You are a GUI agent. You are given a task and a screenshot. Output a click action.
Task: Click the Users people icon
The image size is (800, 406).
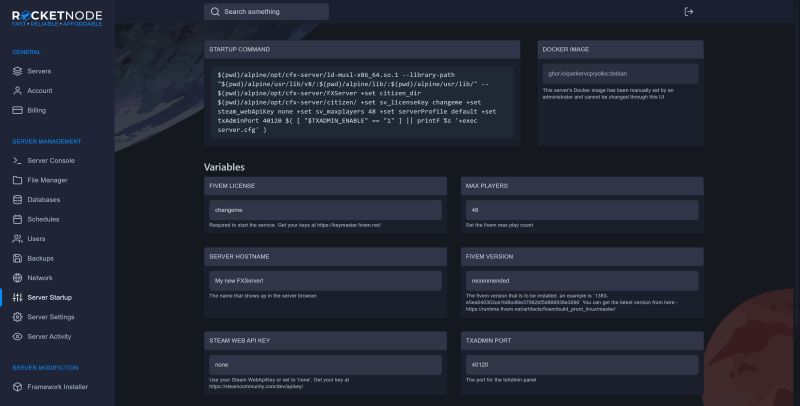click(17, 239)
